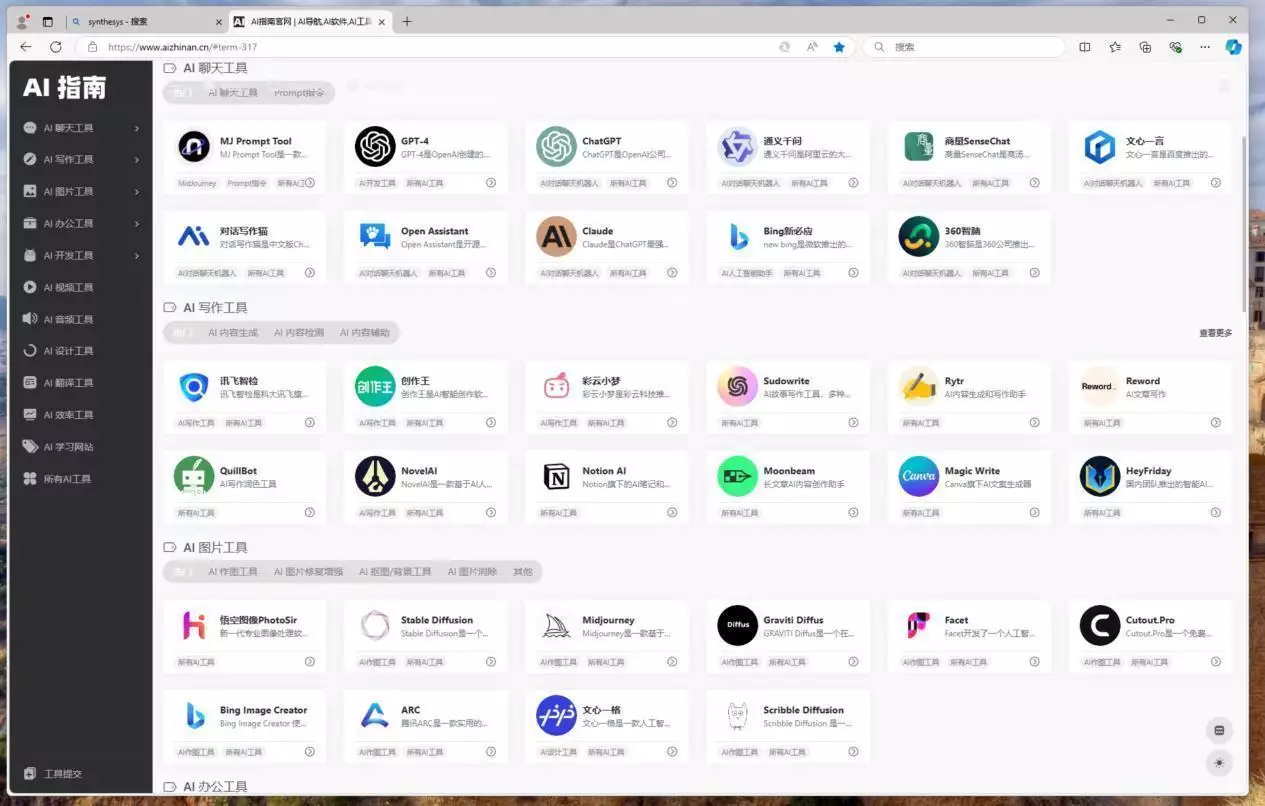Image resolution: width=1265 pixels, height=806 pixels.
Task: Expand AI 开发工具 sidebar chevron
Action: [x=137, y=256]
